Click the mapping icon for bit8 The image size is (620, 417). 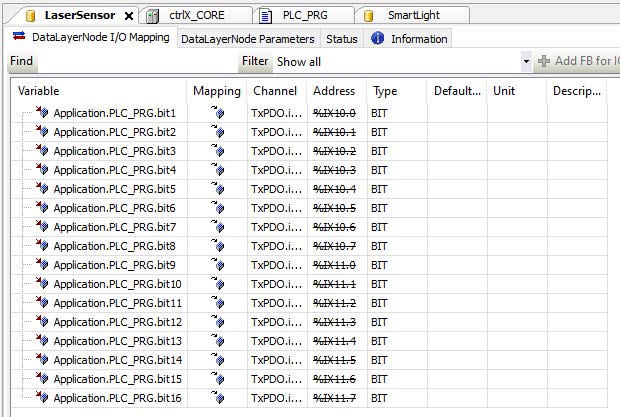click(x=217, y=246)
